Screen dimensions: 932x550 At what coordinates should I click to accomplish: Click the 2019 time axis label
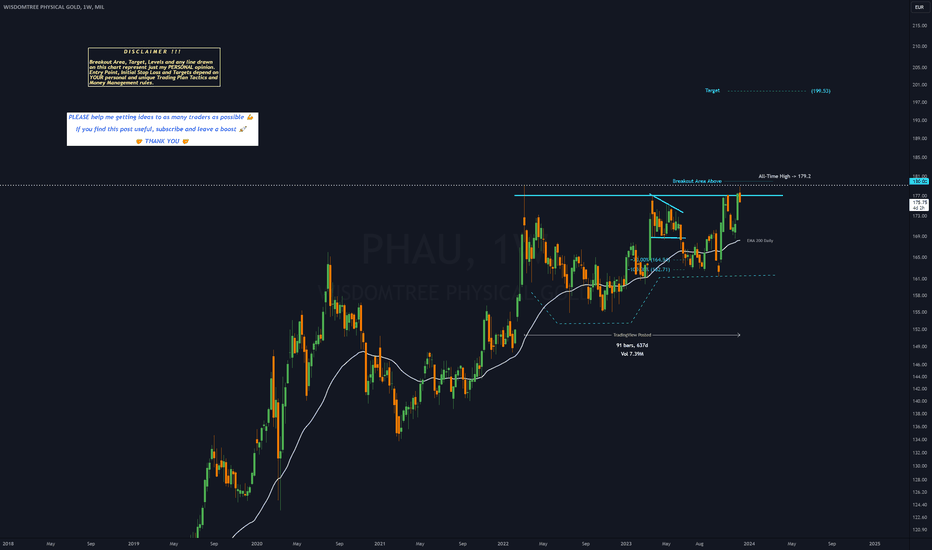[x=134, y=543]
